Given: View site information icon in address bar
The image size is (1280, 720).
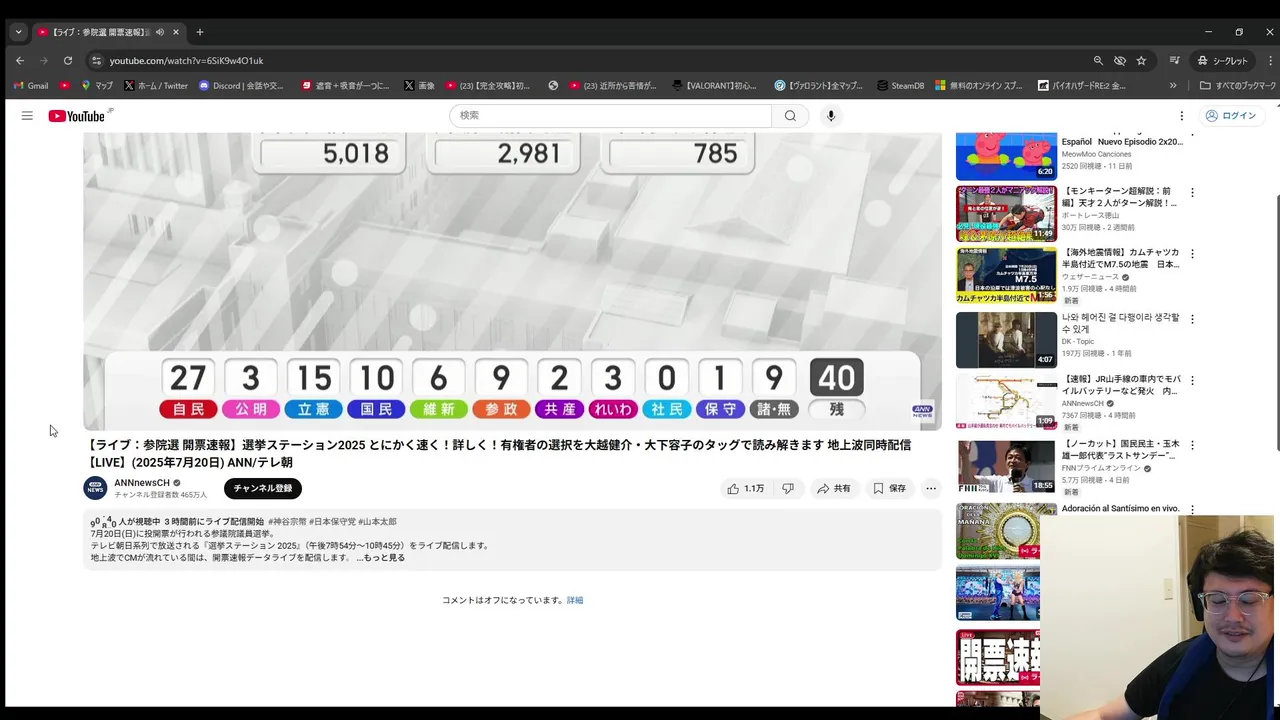Looking at the screenshot, I should [x=96, y=61].
